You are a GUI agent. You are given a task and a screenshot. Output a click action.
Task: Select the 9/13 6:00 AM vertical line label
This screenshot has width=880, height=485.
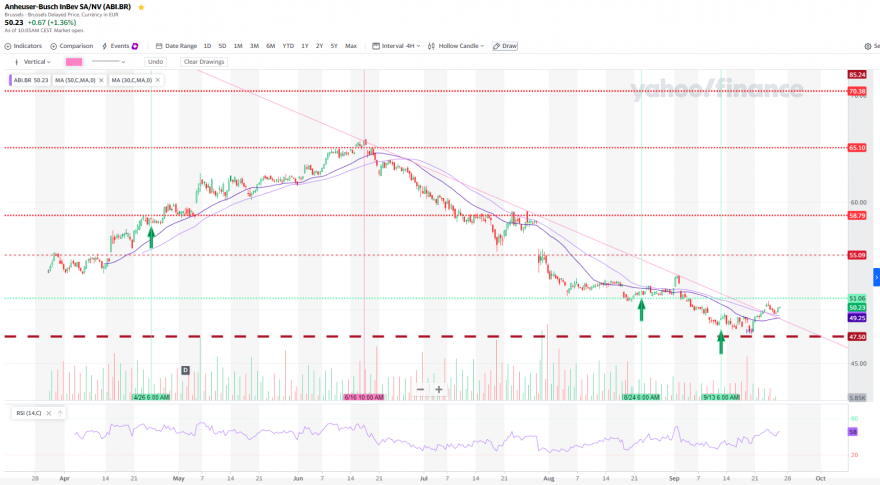coord(721,397)
